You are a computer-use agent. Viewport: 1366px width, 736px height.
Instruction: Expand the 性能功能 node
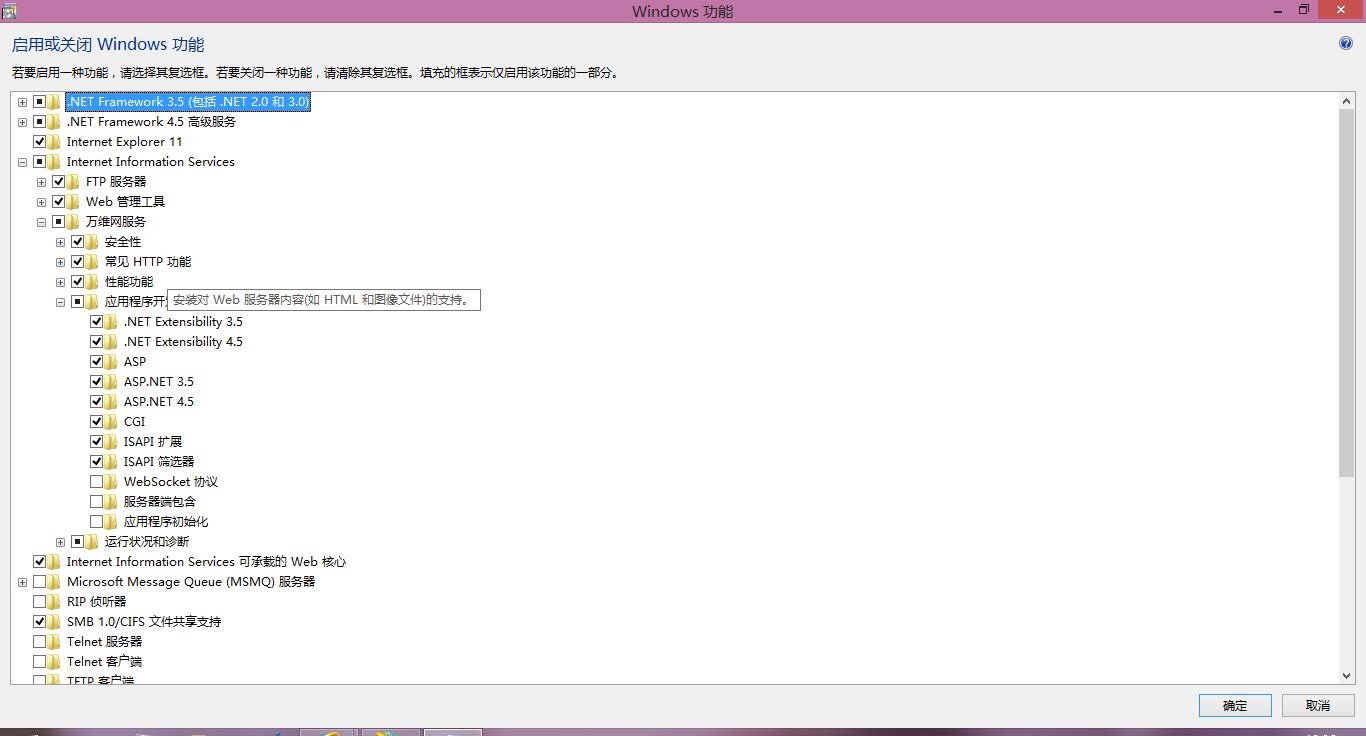60,282
